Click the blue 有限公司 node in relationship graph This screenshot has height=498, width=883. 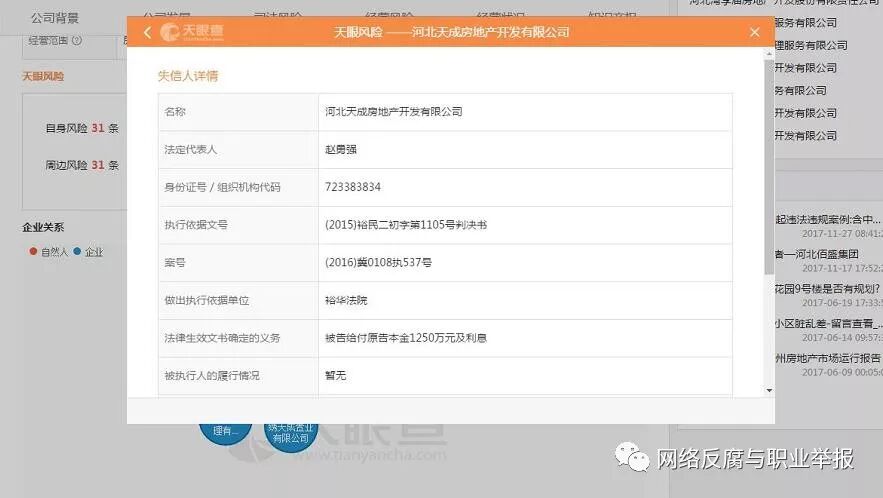[291, 437]
